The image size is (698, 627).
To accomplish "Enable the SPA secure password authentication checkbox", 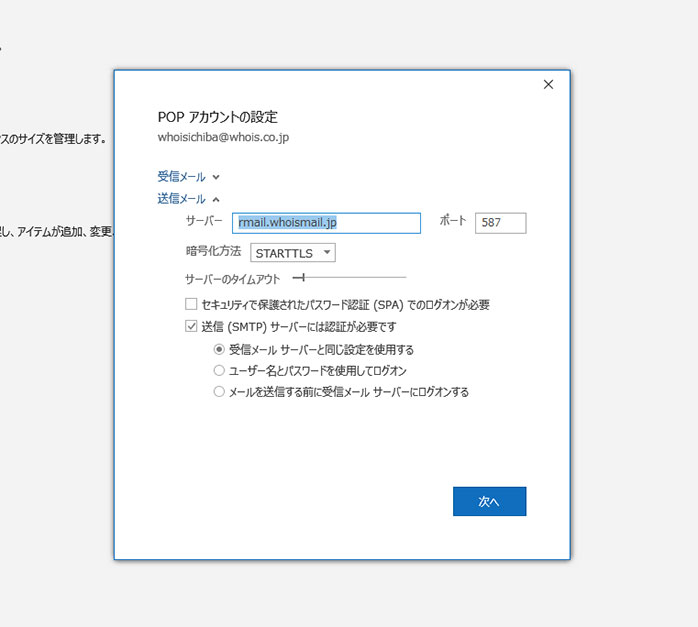I will pos(191,304).
